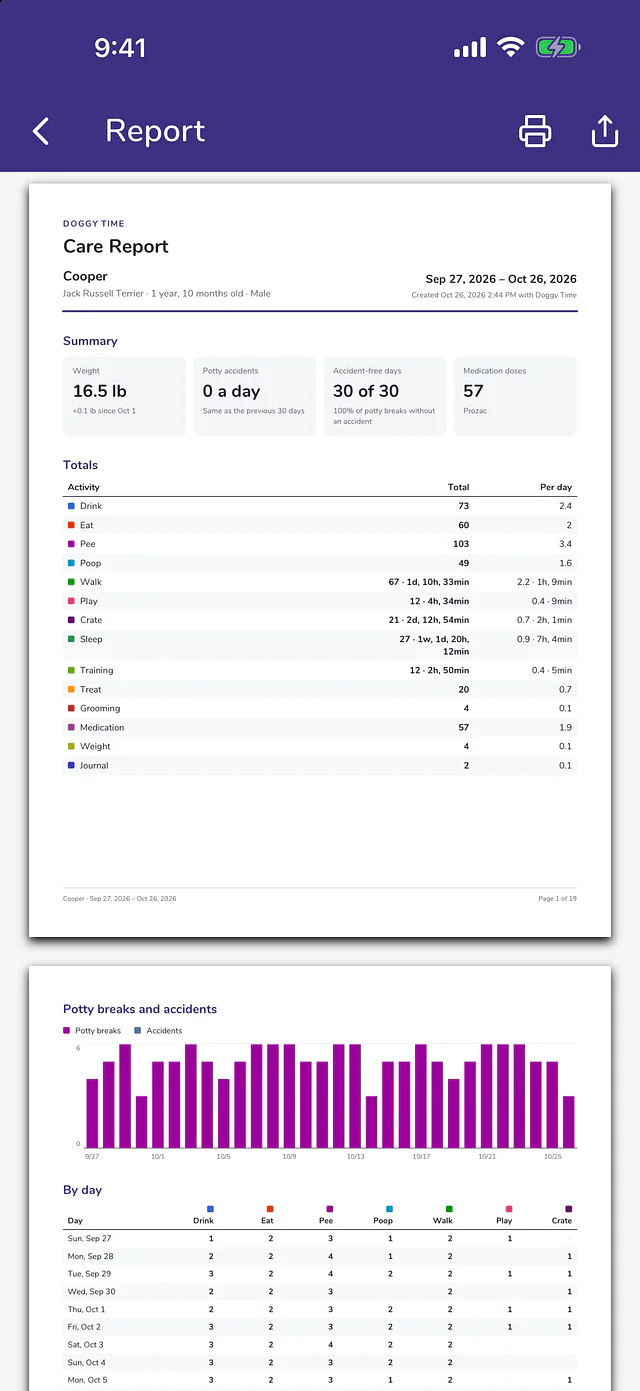Click the Day column header
The image size is (640, 1391).
75,1221
